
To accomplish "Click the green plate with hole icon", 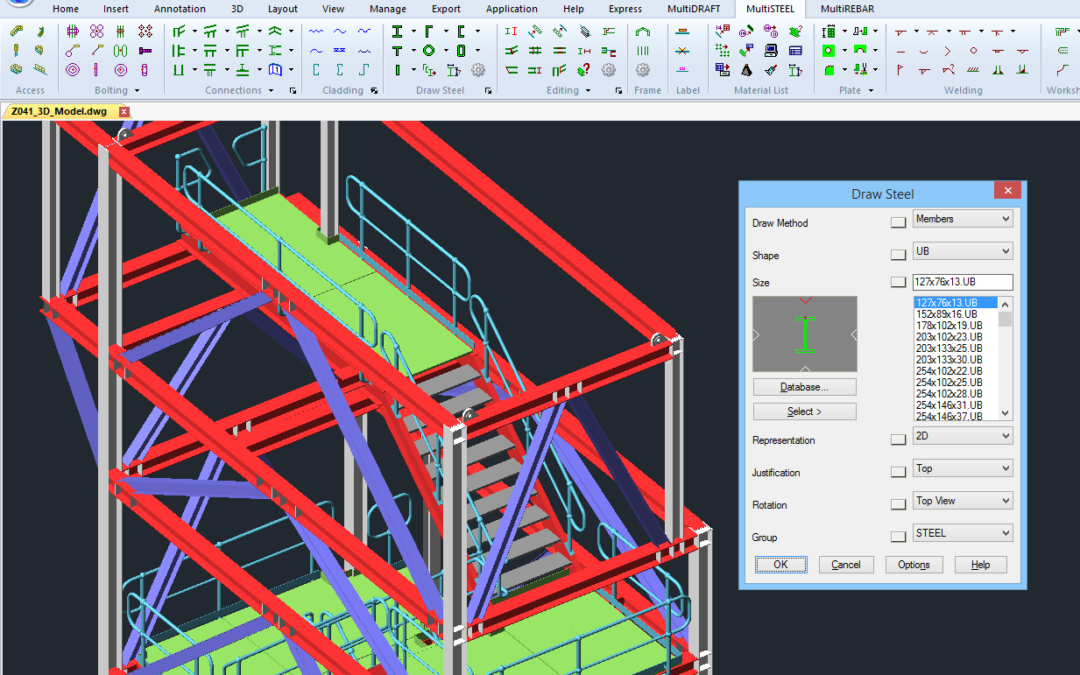I will [829, 51].
